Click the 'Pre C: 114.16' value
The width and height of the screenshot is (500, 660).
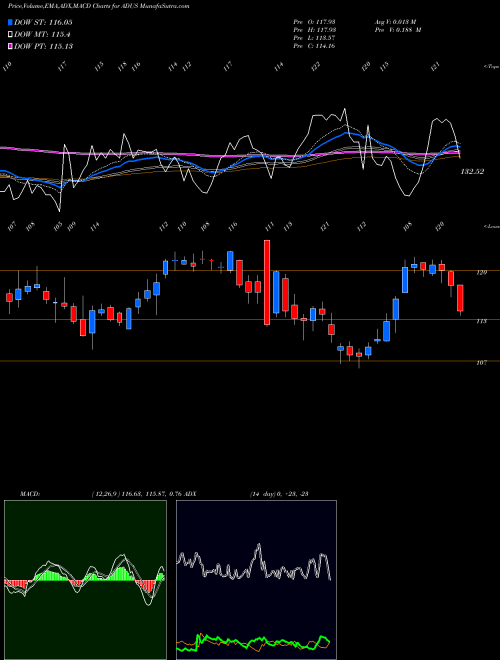coord(314,46)
